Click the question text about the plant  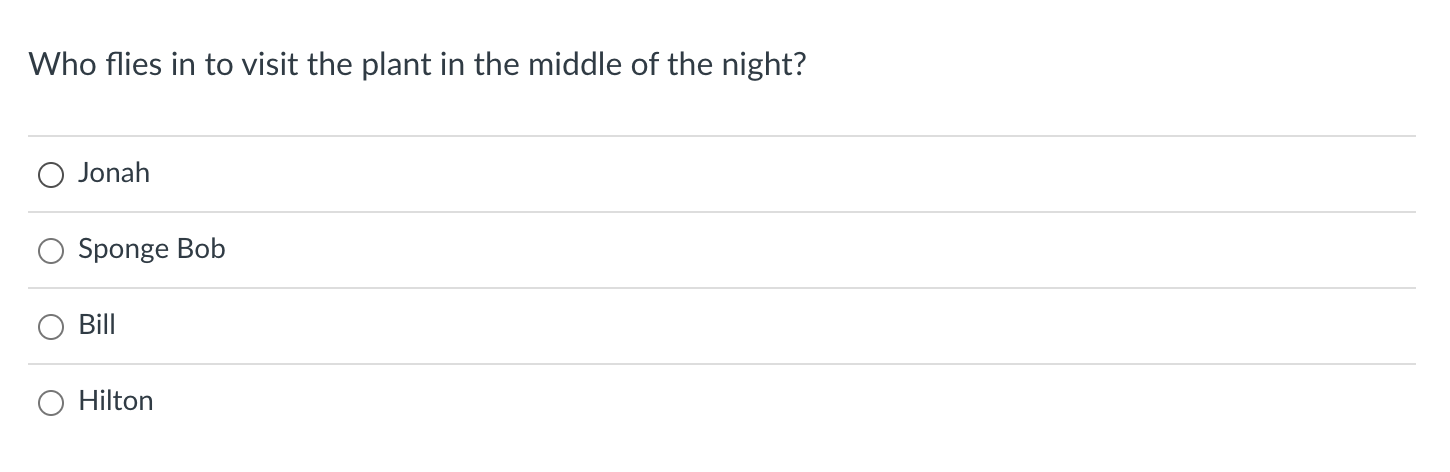click(417, 66)
